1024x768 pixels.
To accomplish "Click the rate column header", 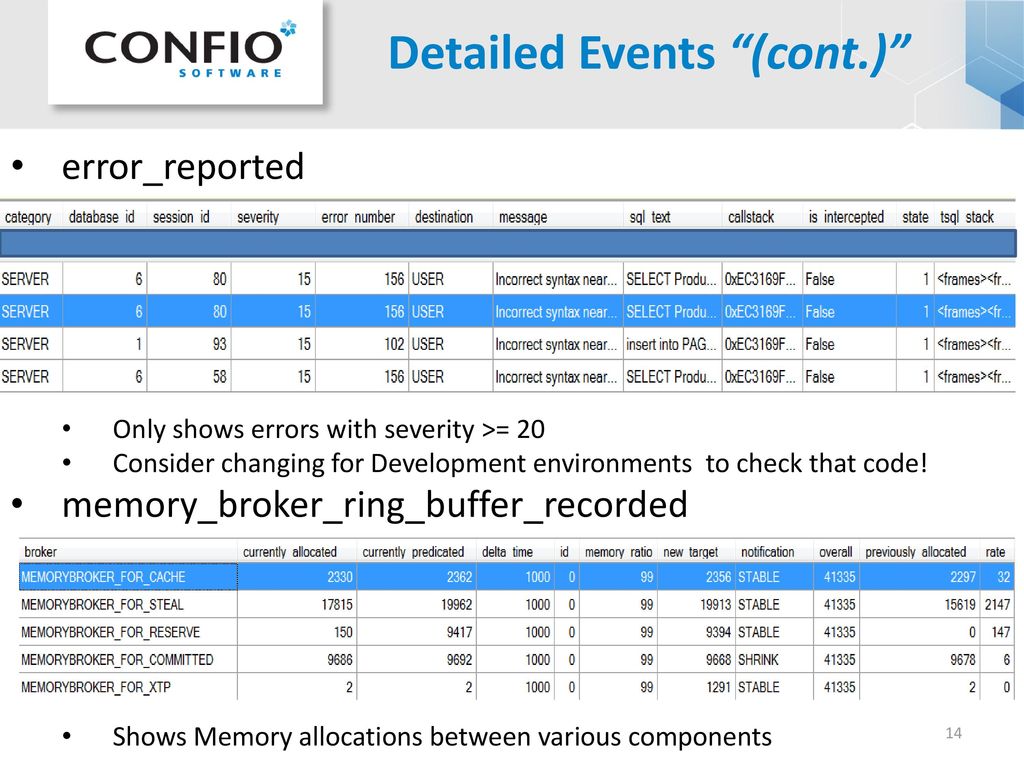I will click(995, 552).
